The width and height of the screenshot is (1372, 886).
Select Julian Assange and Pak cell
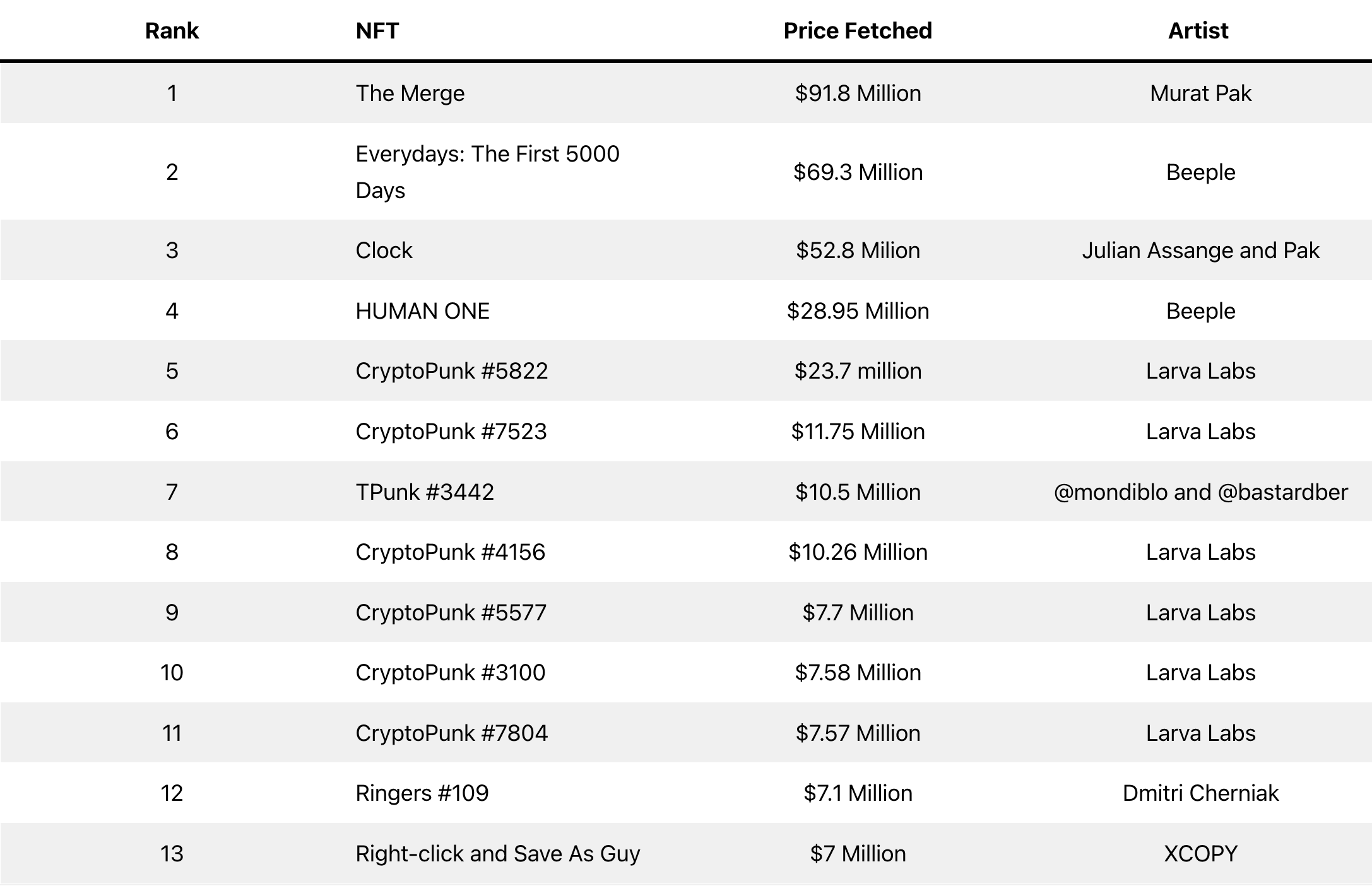1200,251
